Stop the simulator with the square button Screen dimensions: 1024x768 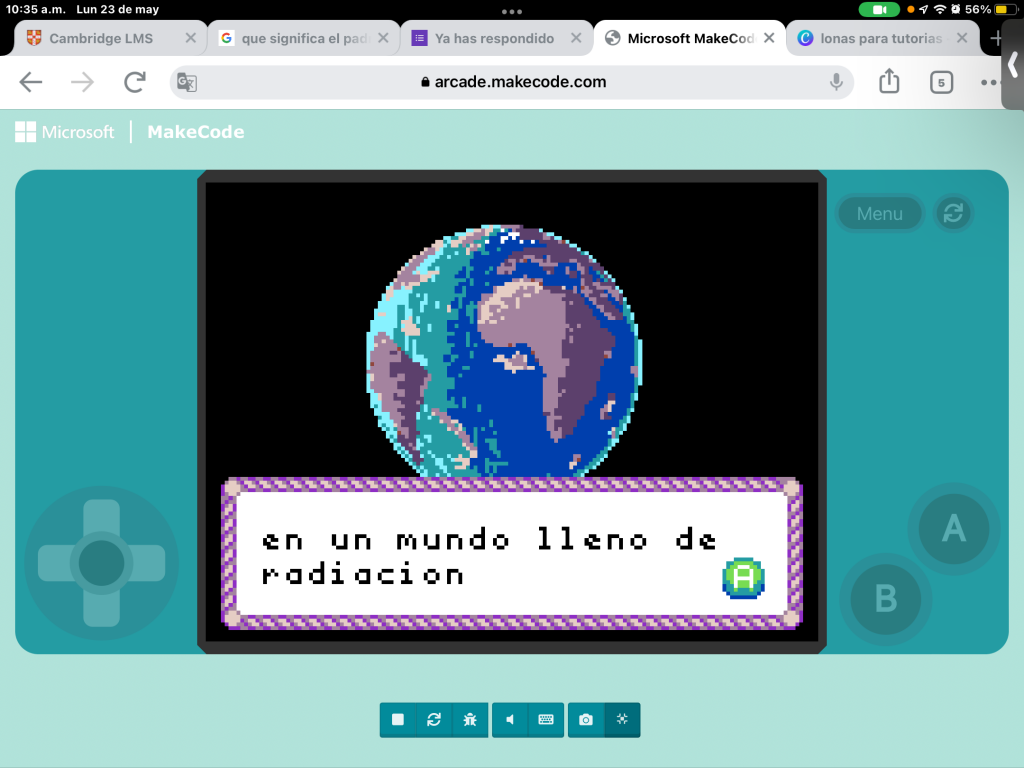pos(398,719)
